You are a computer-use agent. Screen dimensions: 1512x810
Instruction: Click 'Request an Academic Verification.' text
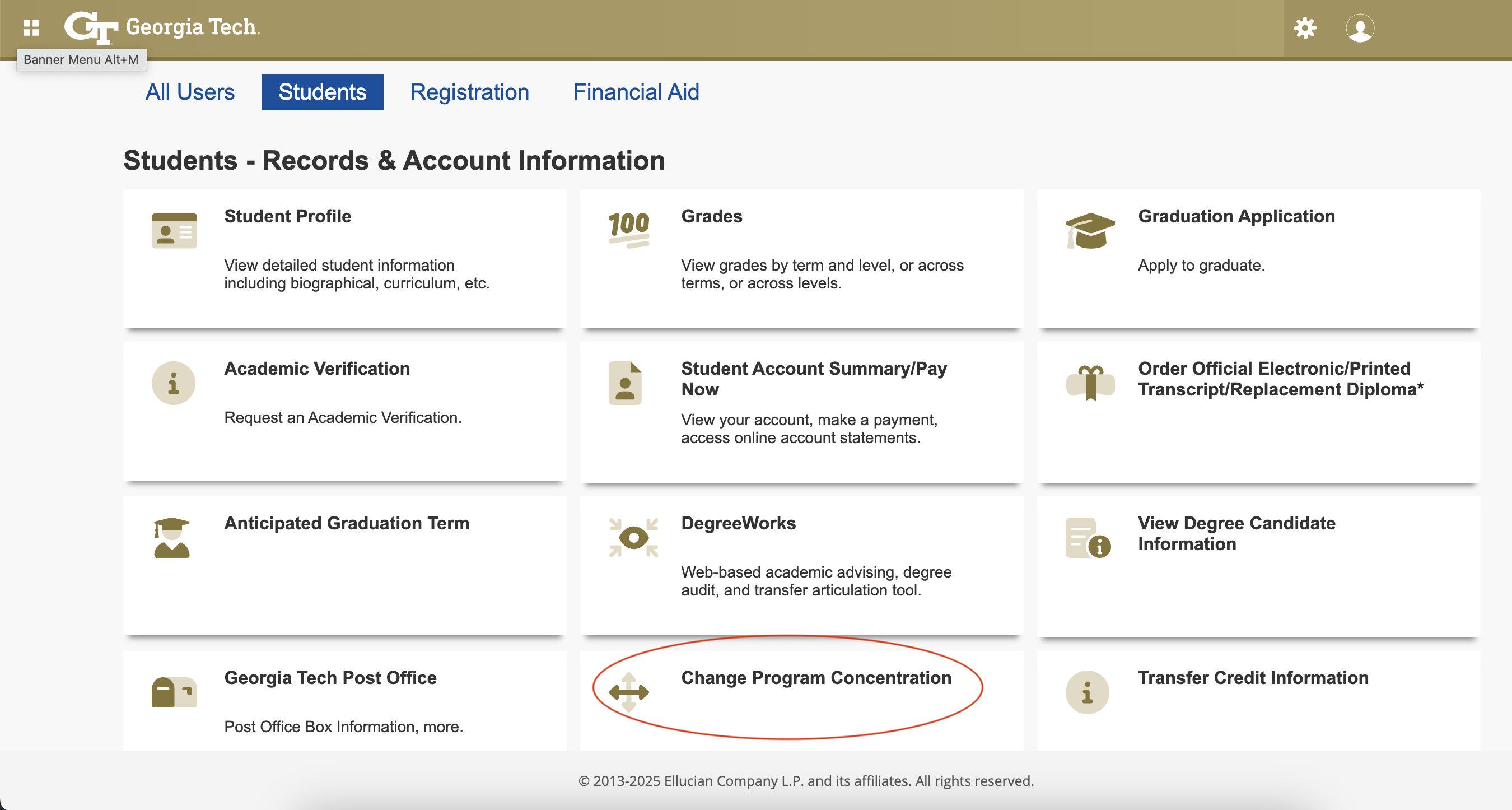(343, 417)
